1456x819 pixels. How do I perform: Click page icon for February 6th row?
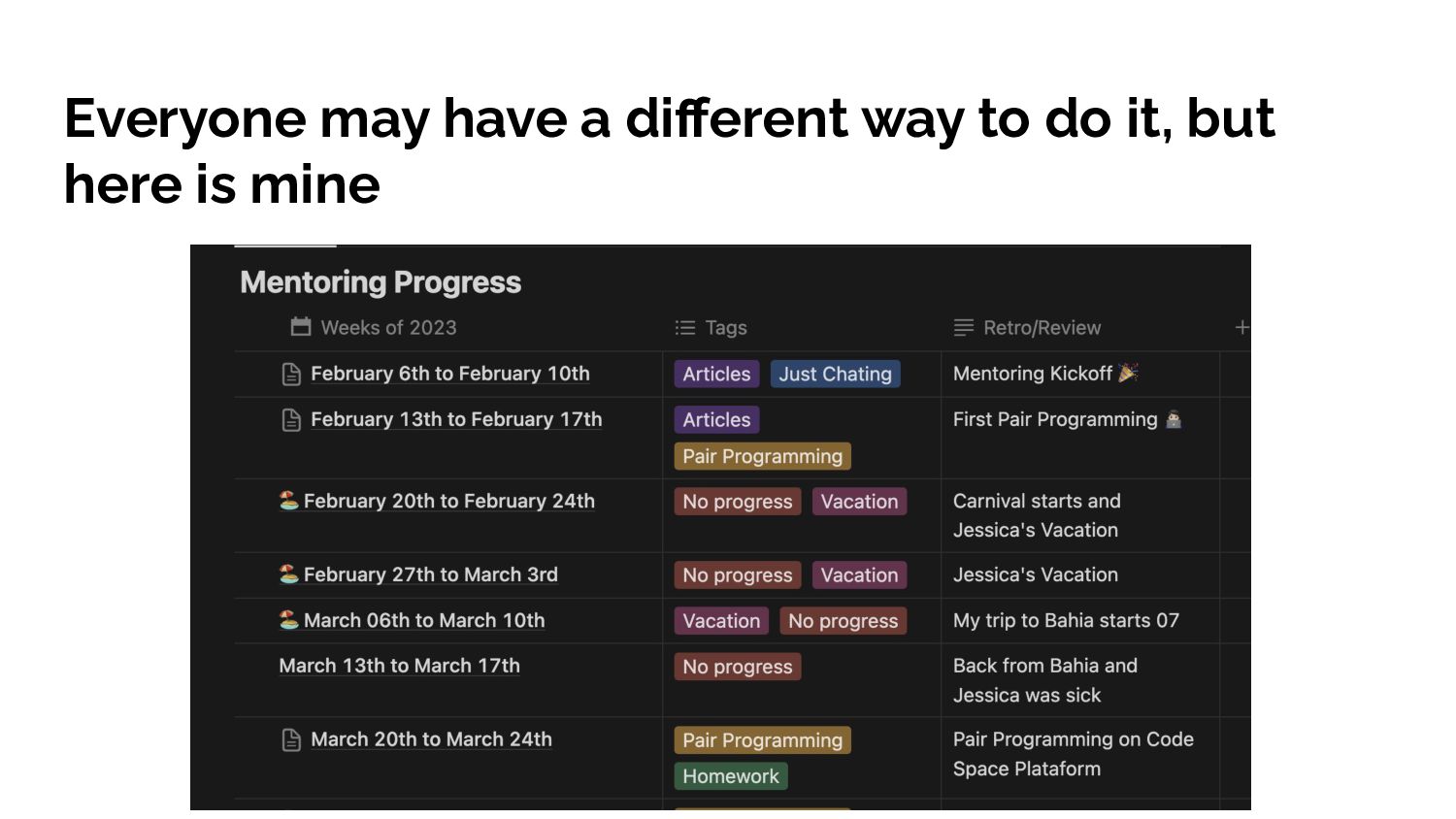click(x=291, y=375)
